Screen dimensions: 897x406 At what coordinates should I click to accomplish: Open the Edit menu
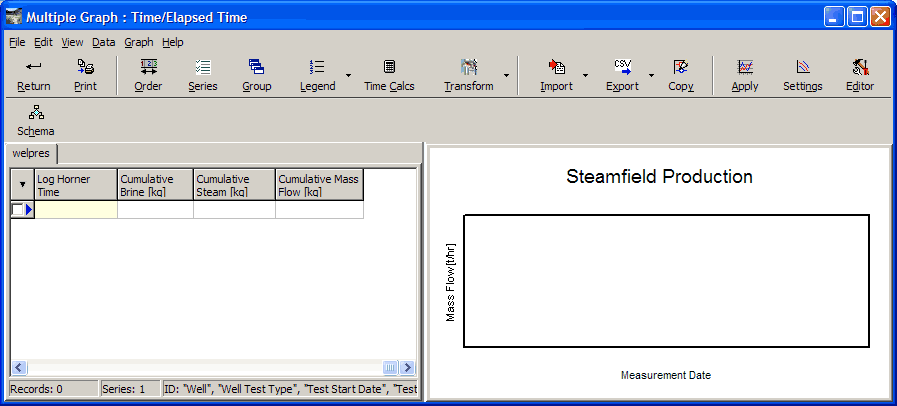click(43, 42)
